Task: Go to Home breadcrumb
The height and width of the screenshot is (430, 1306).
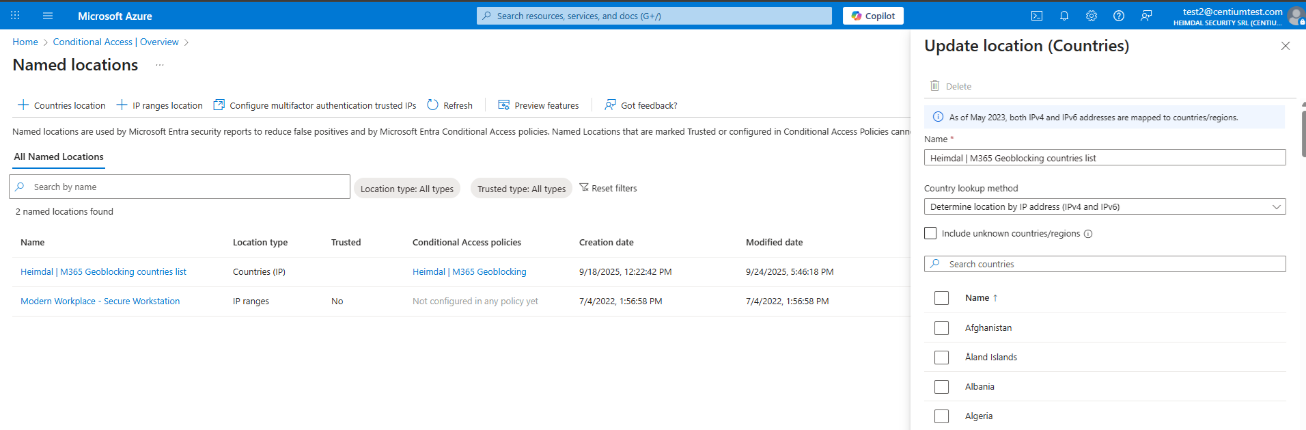Action: coord(25,42)
